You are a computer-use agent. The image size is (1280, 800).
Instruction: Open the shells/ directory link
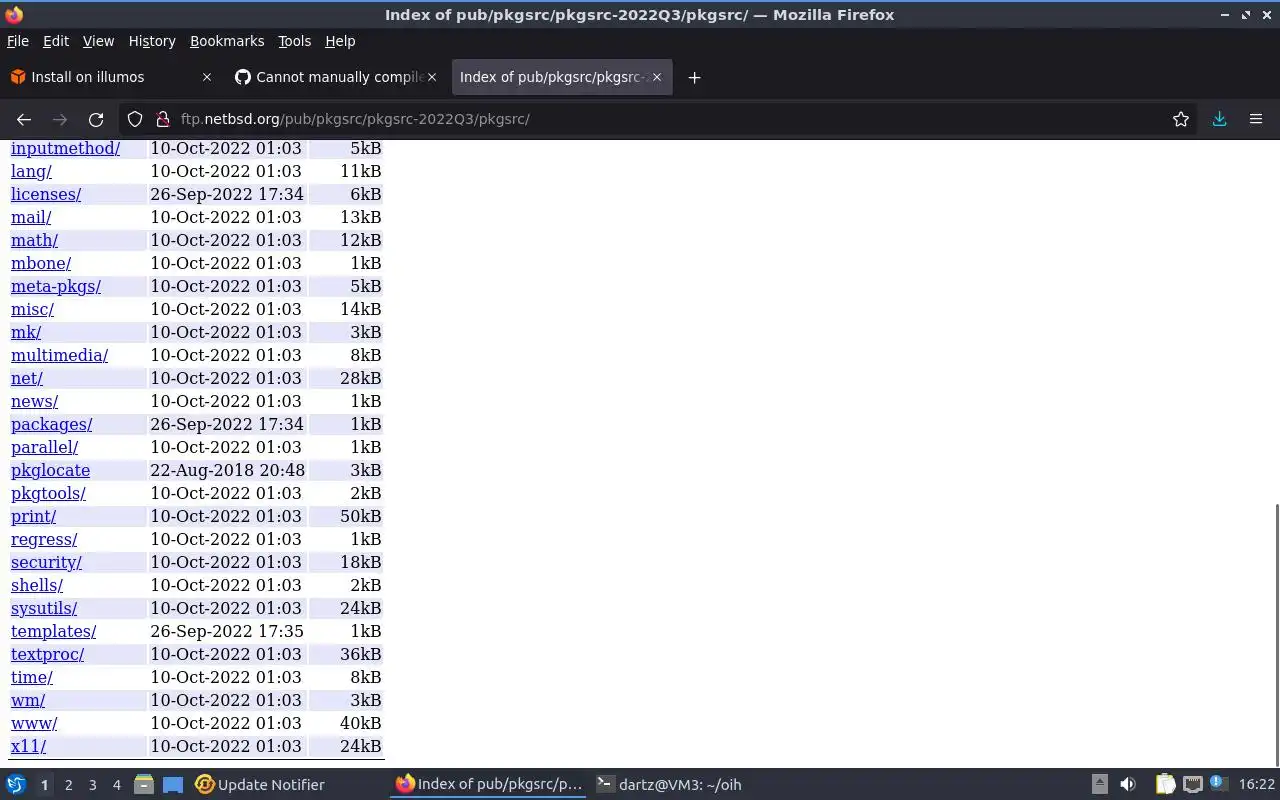coord(37,585)
